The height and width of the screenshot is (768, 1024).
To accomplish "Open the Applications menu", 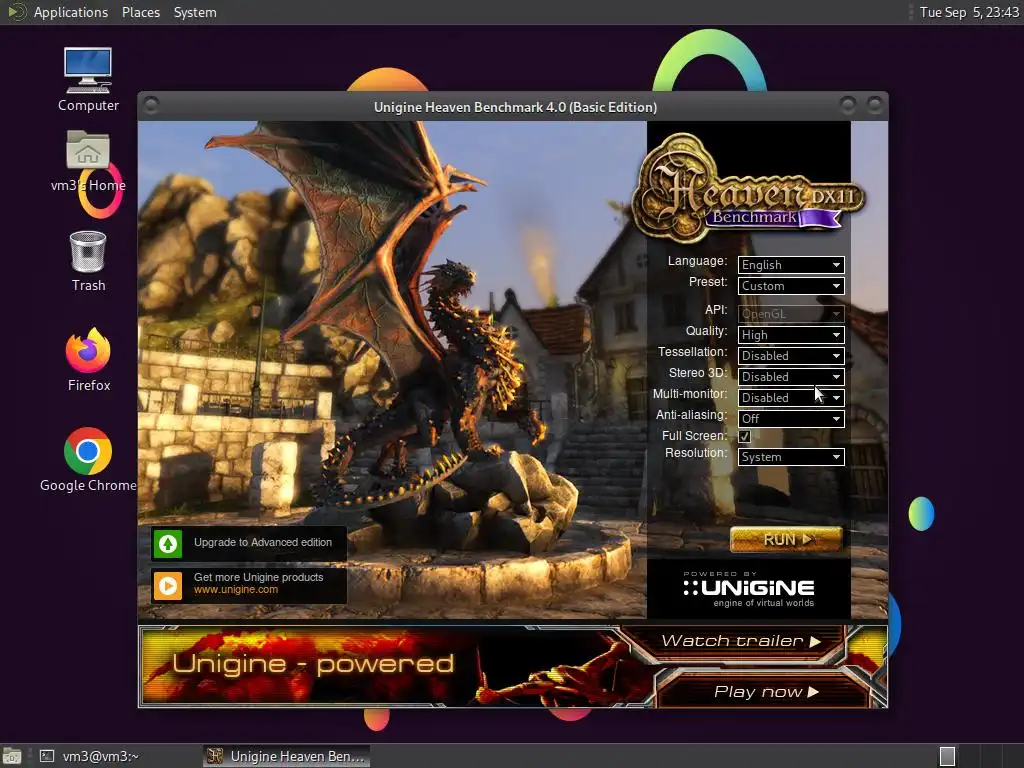I will pos(71,12).
